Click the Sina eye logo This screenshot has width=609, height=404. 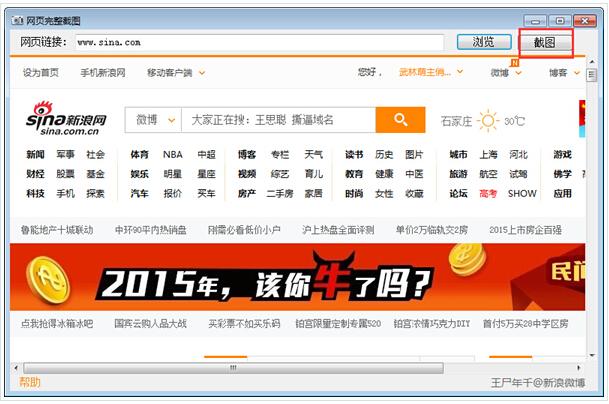pyautogui.click(x=42, y=111)
